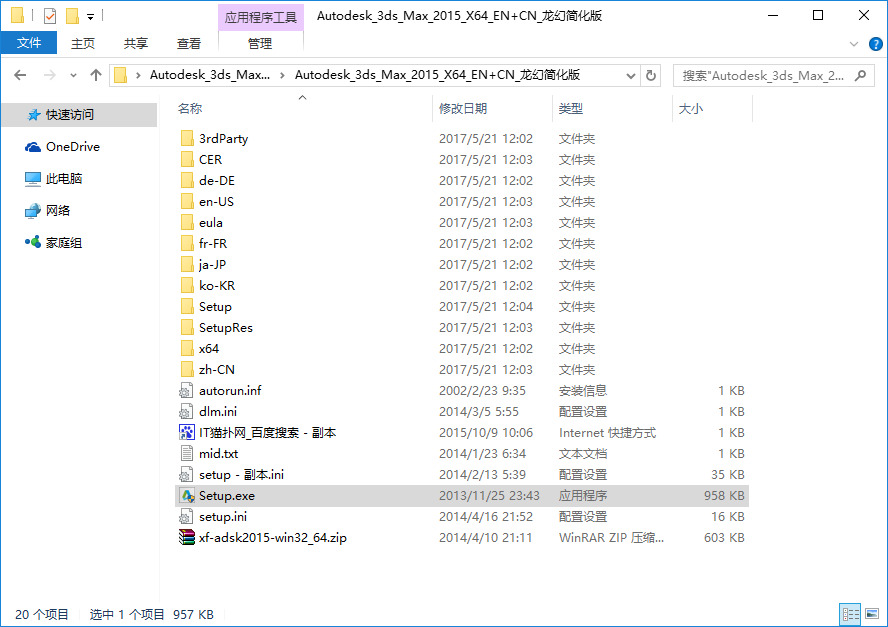Click the autorun.inf file icon

186,391
